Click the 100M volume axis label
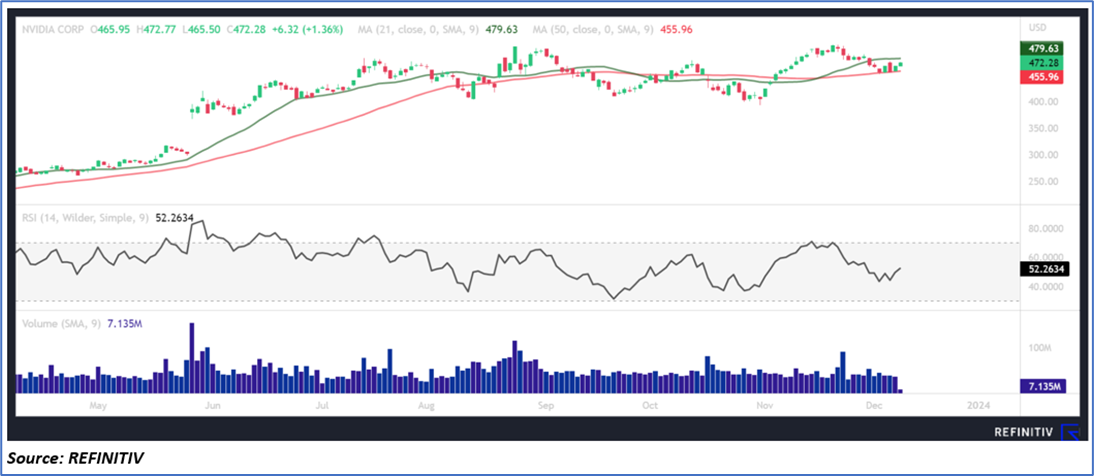 point(1039,348)
